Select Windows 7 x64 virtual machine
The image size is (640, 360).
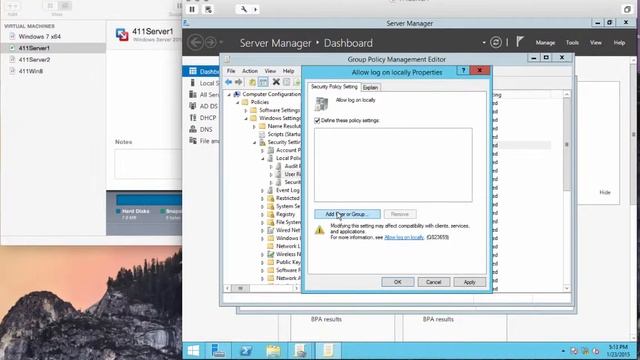40,36
